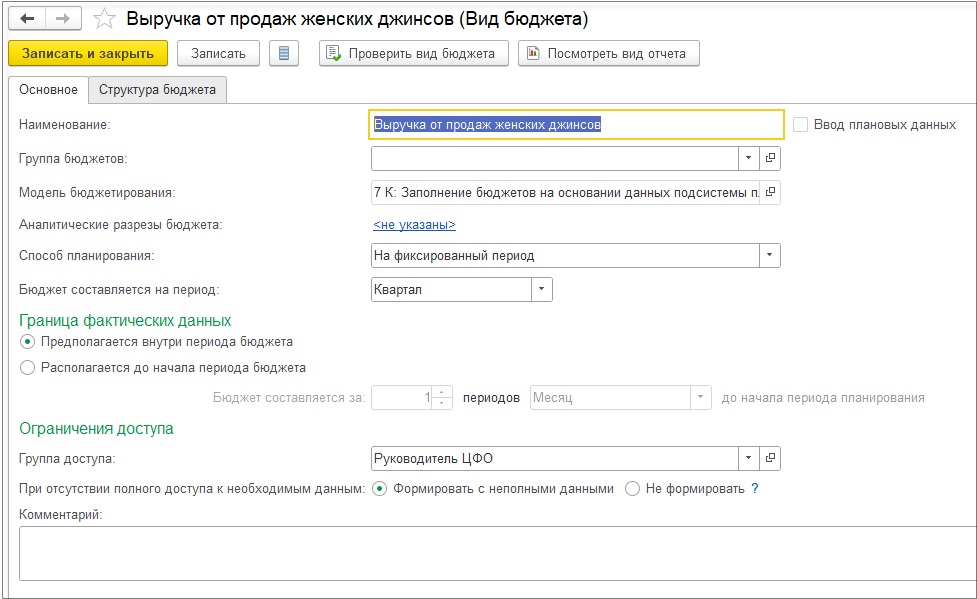Screen dimensions: 977x599
Task: Expand the Группа доступа dropdown arrow
Action: tap(749, 459)
